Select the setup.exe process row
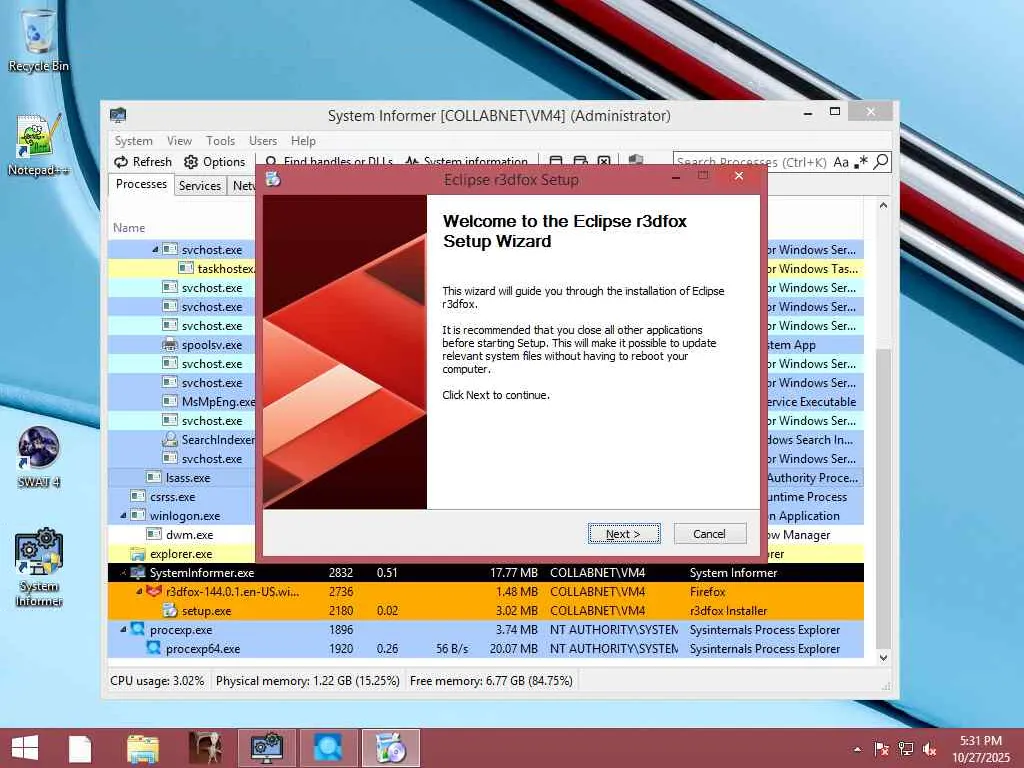Viewport: 1024px width, 768px height. click(485, 611)
